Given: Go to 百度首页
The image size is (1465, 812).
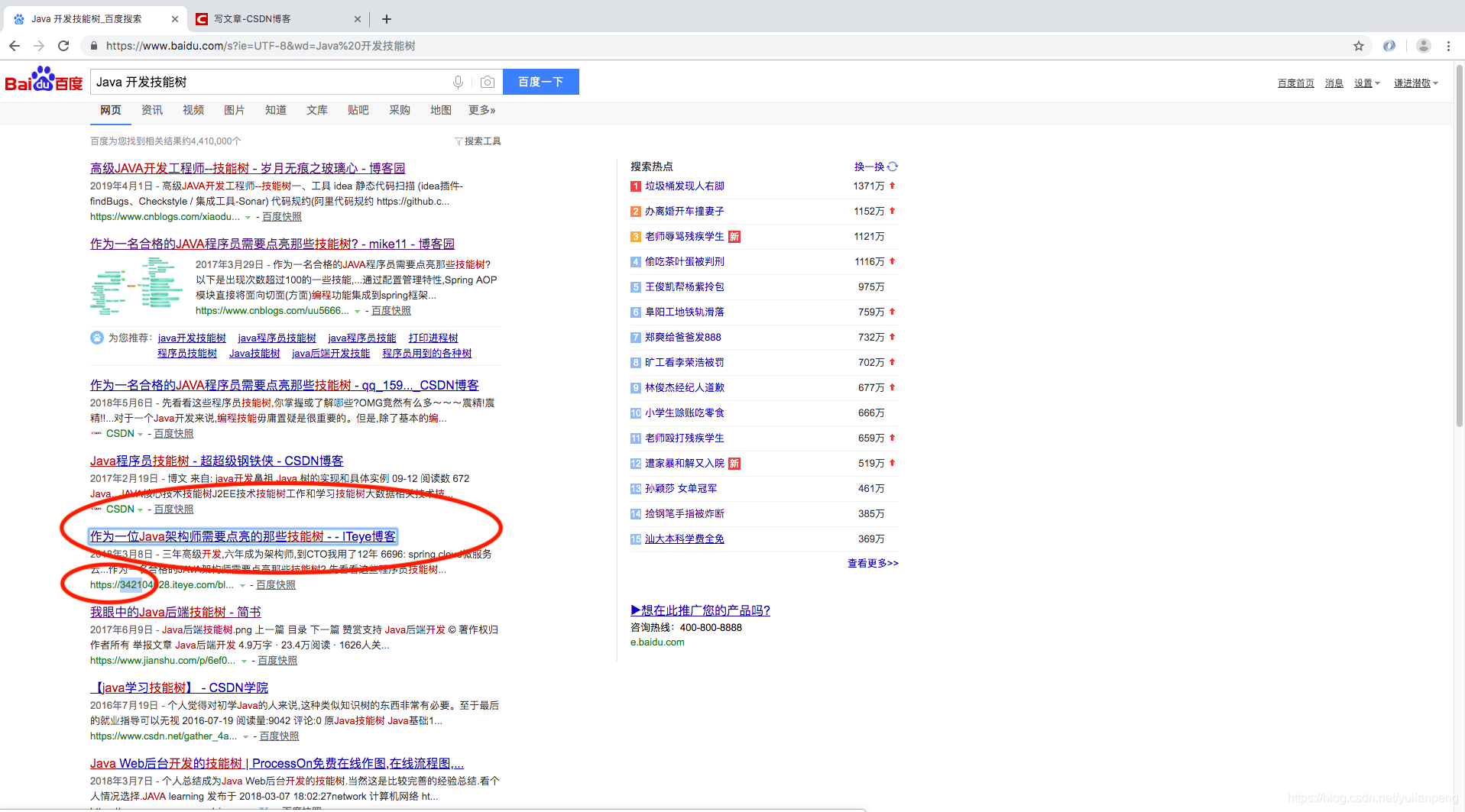Looking at the screenshot, I should [x=1296, y=83].
